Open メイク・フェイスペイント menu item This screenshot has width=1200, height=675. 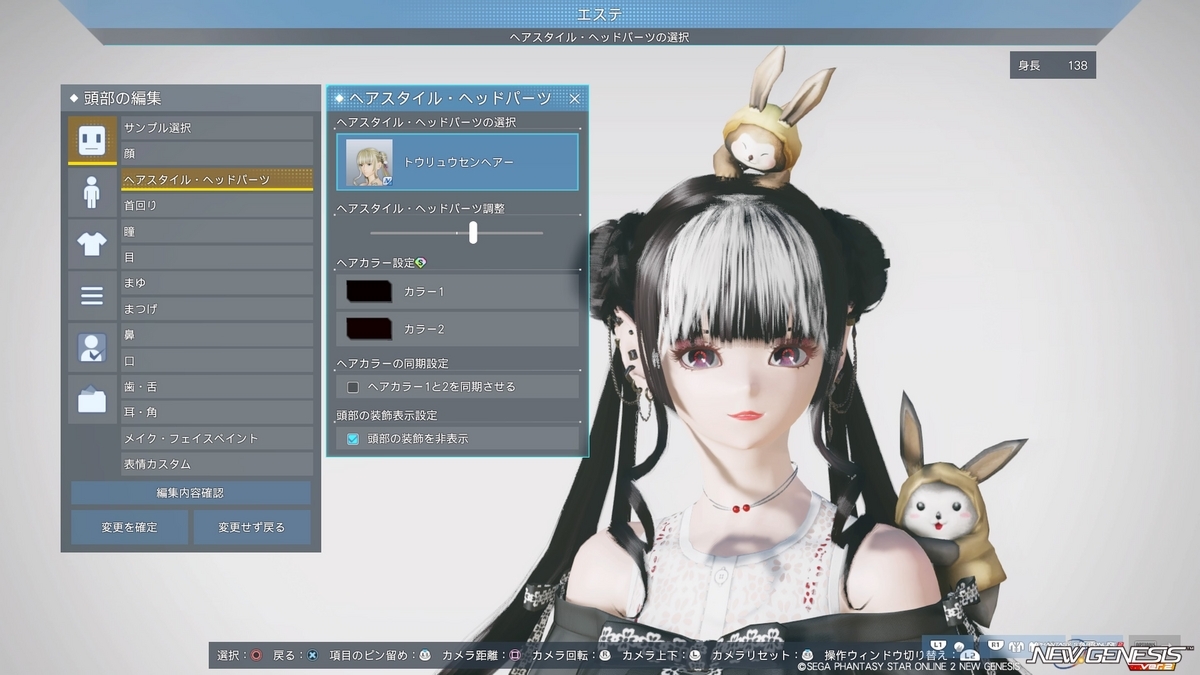click(x=217, y=438)
